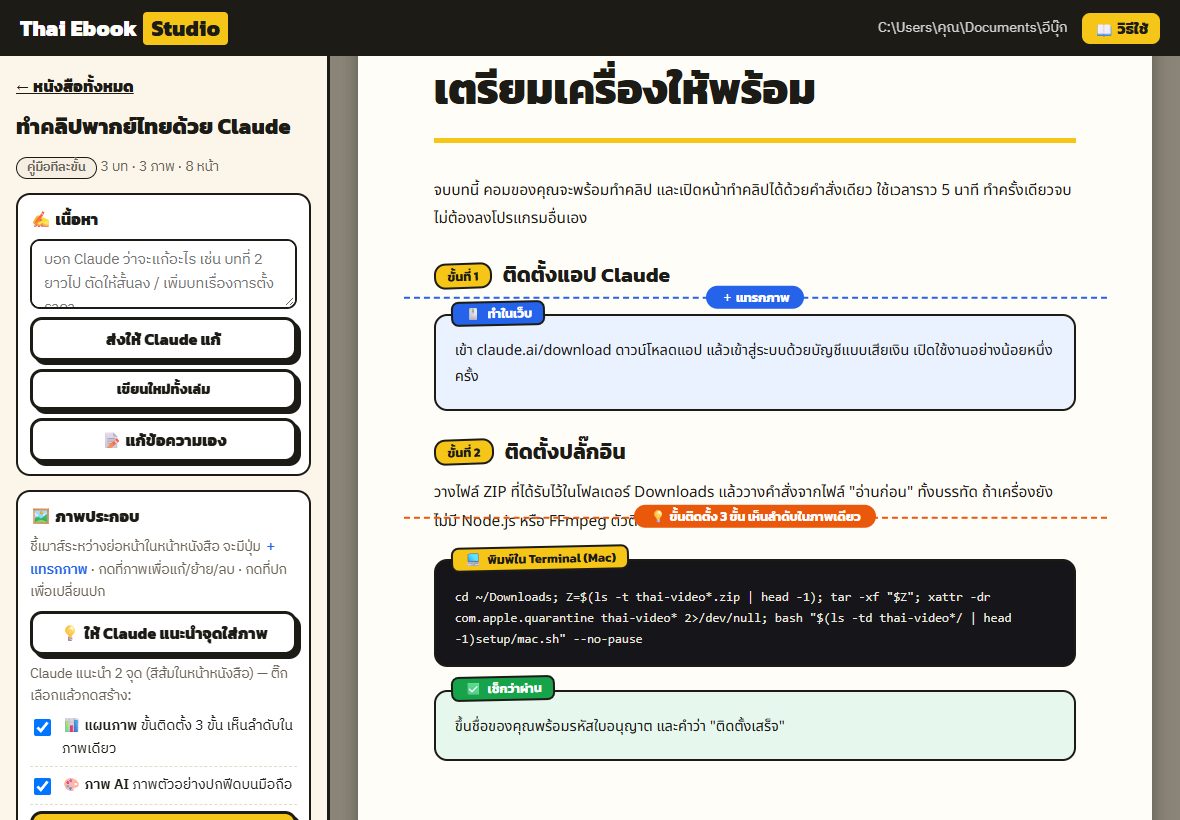
Task: Go back via ← หนังสือทั้งหมด link
Action: pyautogui.click(x=75, y=87)
